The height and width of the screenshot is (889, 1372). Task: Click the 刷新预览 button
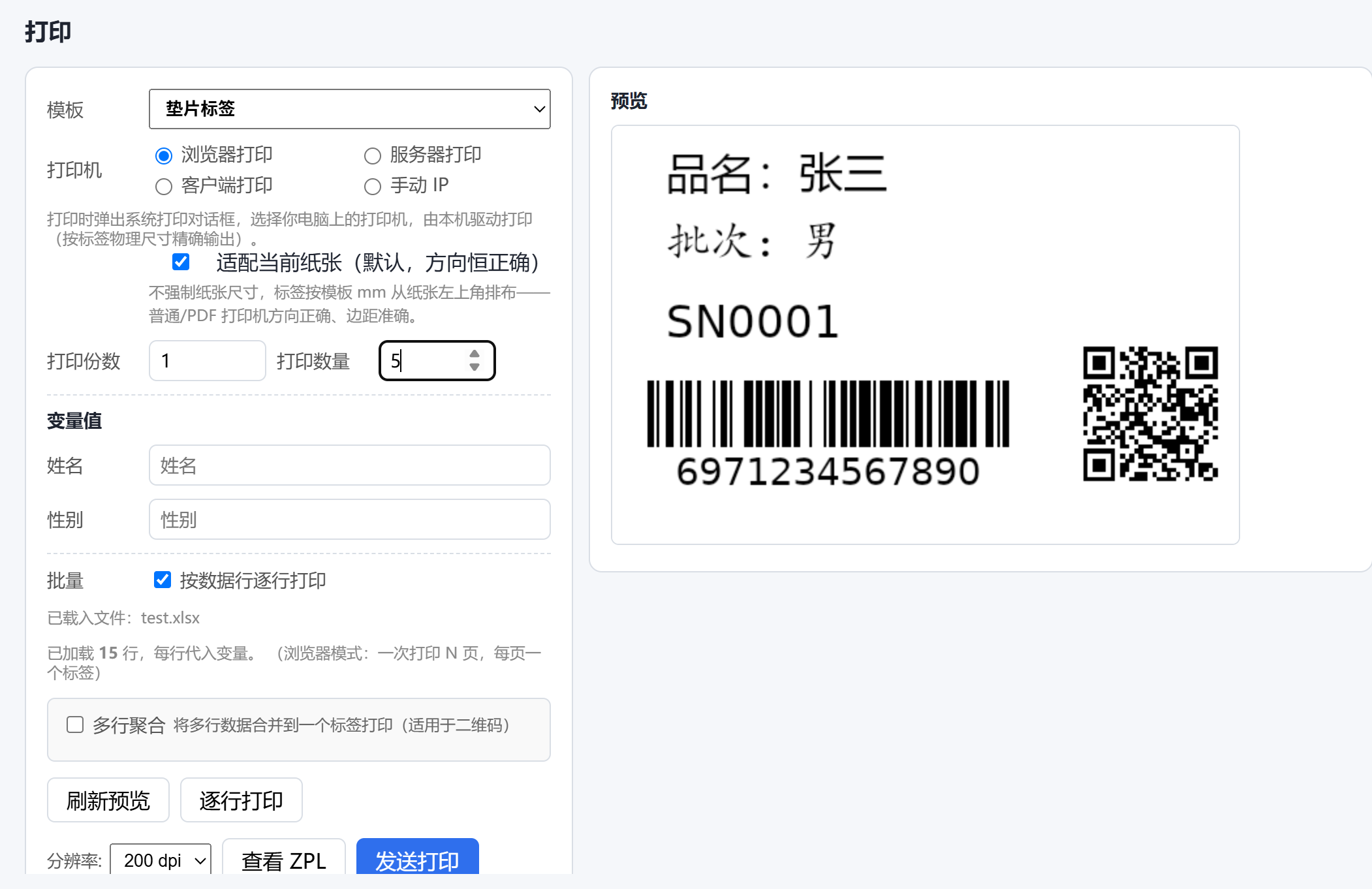click(x=108, y=800)
